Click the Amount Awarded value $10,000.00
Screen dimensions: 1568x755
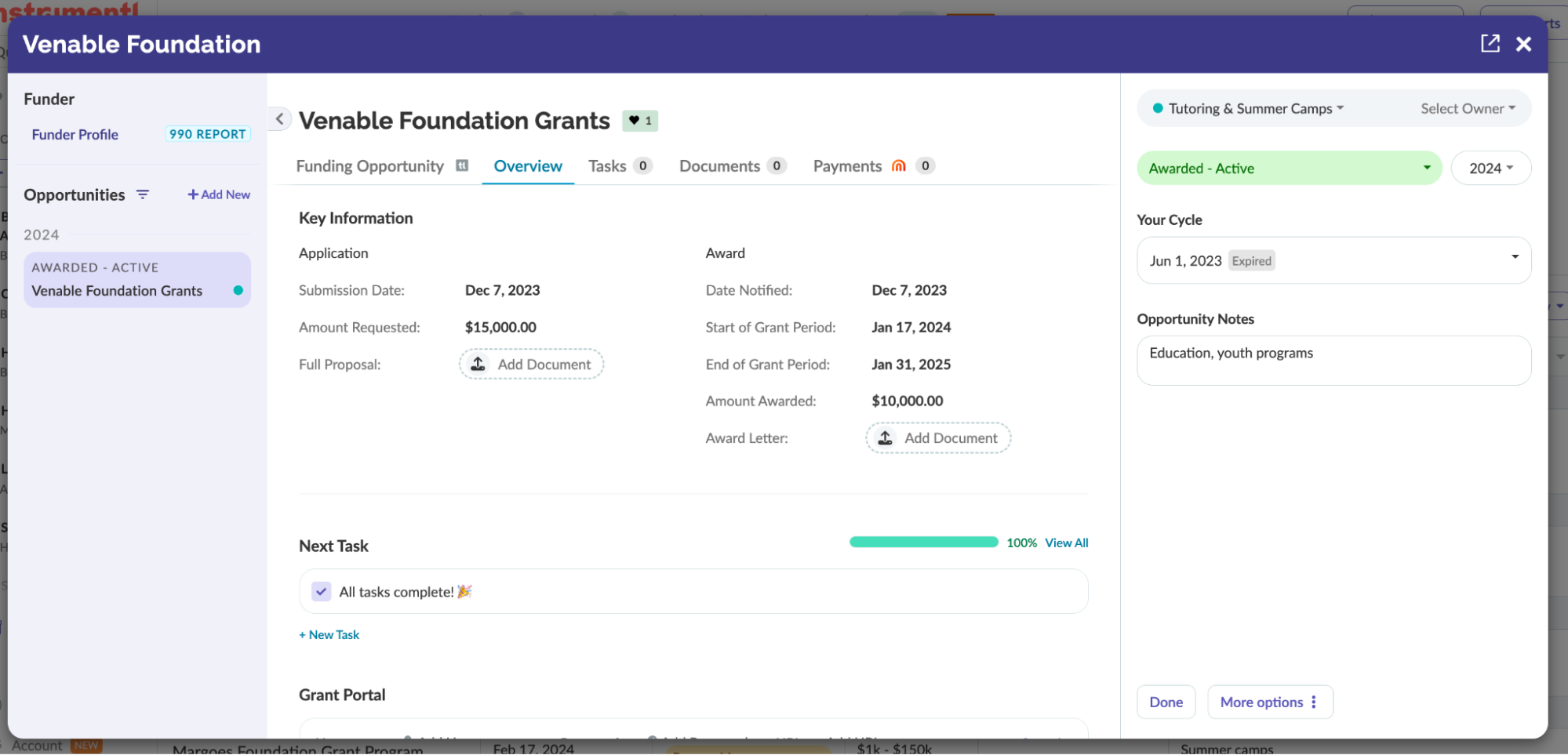tap(908, 401)
